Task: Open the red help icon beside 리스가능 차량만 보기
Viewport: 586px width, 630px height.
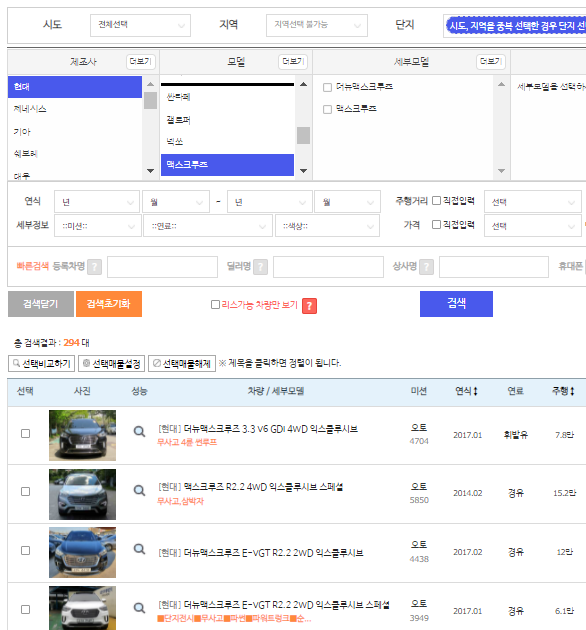Action: (309, 306)
